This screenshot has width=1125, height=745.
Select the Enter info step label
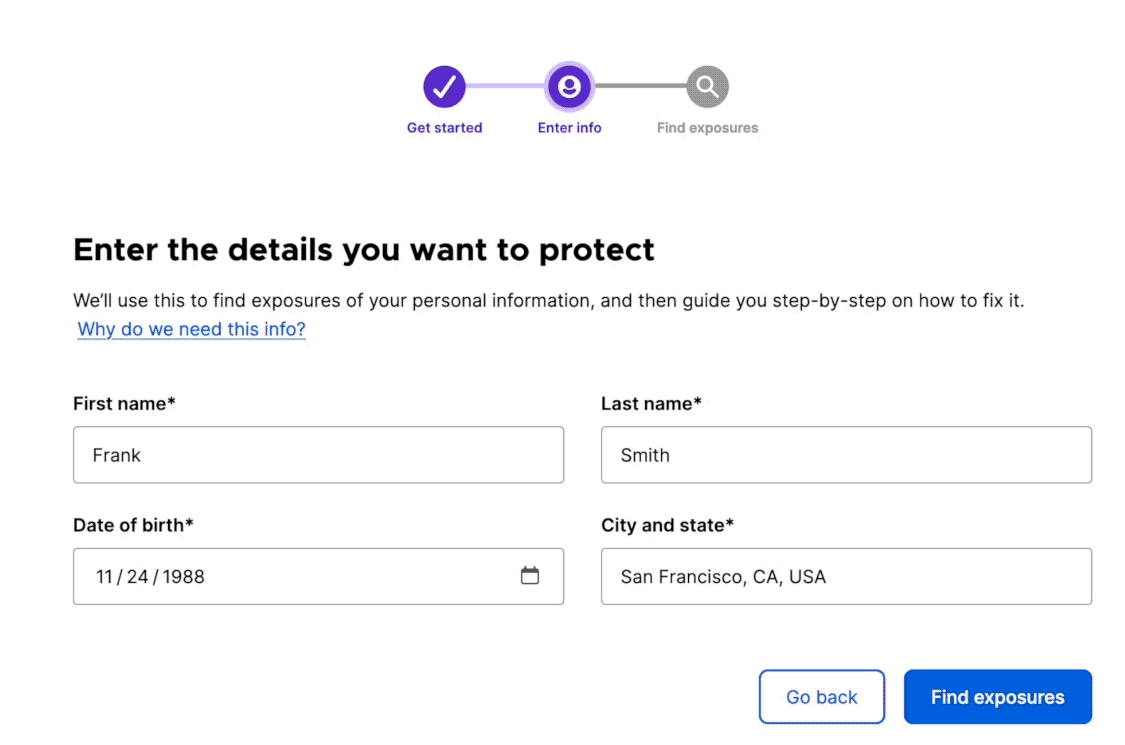569,128
